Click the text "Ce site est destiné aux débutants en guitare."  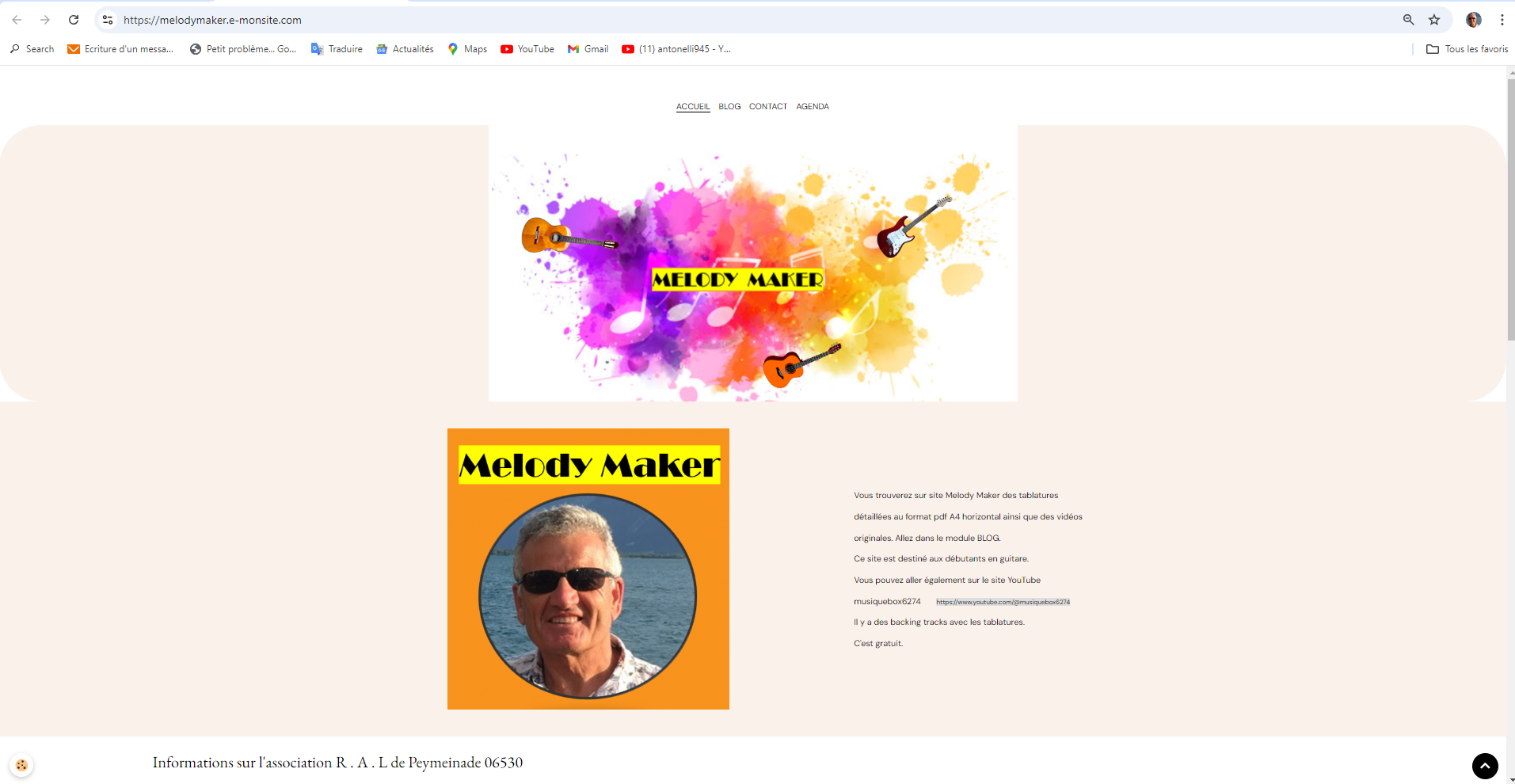[941, 558]
